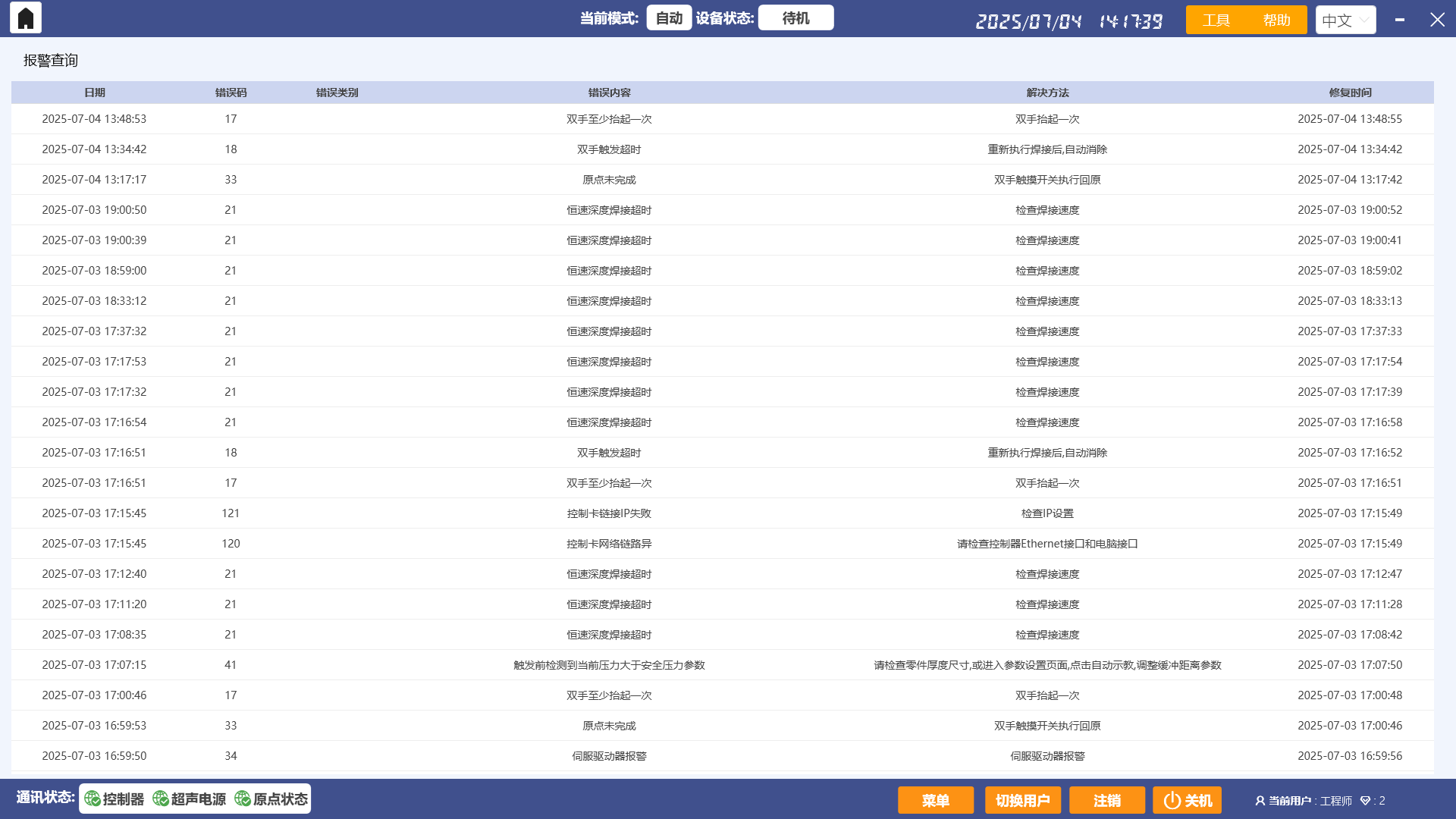
Task: Open the 中文 language dropdown
Action: click(1346, 20)
